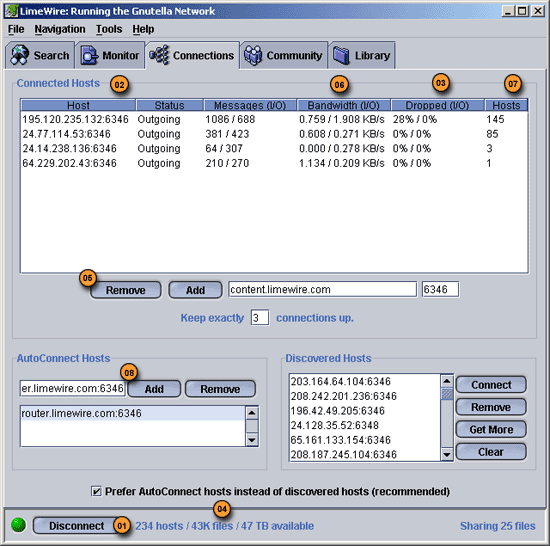Click Discovered Hosts scroll up arrow
This screenshot has height=546, width=550.
(x=447, y=381)
